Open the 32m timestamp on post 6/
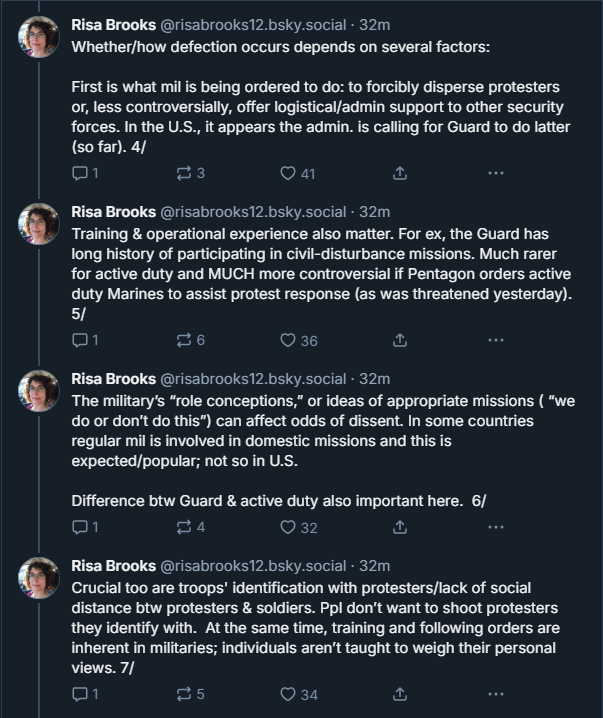Image resolution: width=603 pixels, height=718 pixels. coord(375,379)
